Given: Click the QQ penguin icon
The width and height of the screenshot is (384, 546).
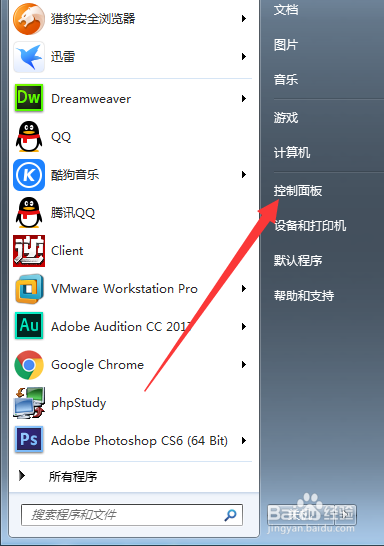Looking at the screenshot, I should click(x=29, y=136).
